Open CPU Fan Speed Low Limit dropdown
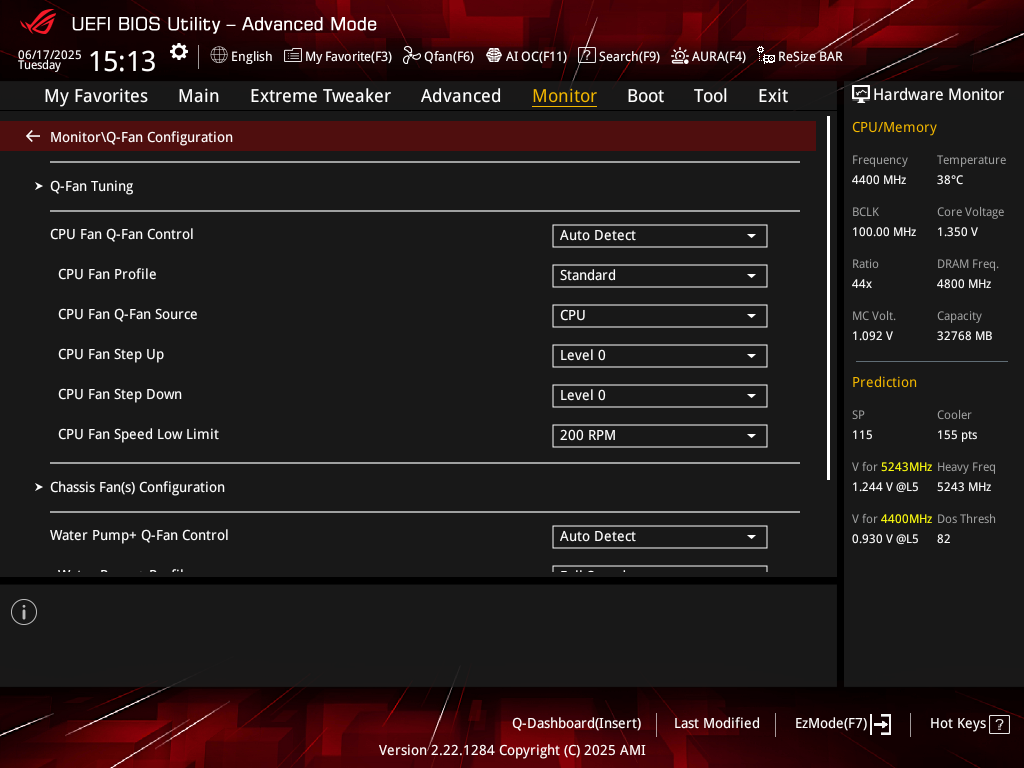The image size is (1024, 768). point(660,436)
